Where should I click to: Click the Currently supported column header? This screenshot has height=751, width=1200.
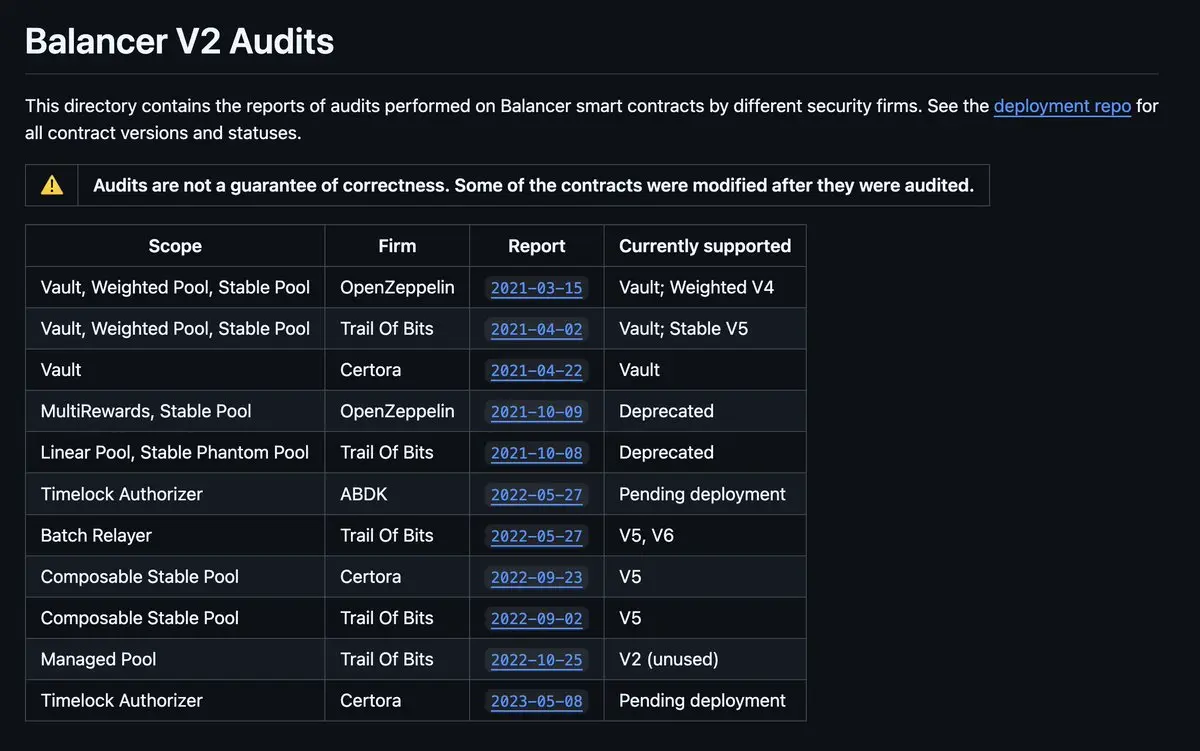point(705,246)
